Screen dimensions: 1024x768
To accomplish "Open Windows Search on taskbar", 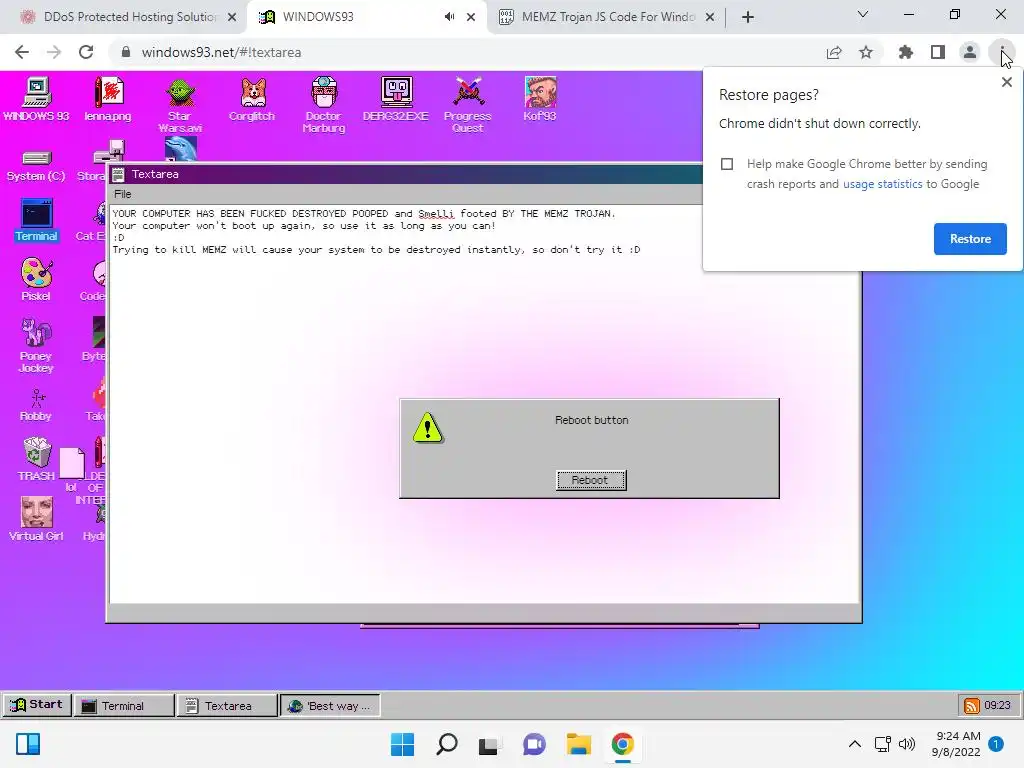I will click(x=447, y=744).
